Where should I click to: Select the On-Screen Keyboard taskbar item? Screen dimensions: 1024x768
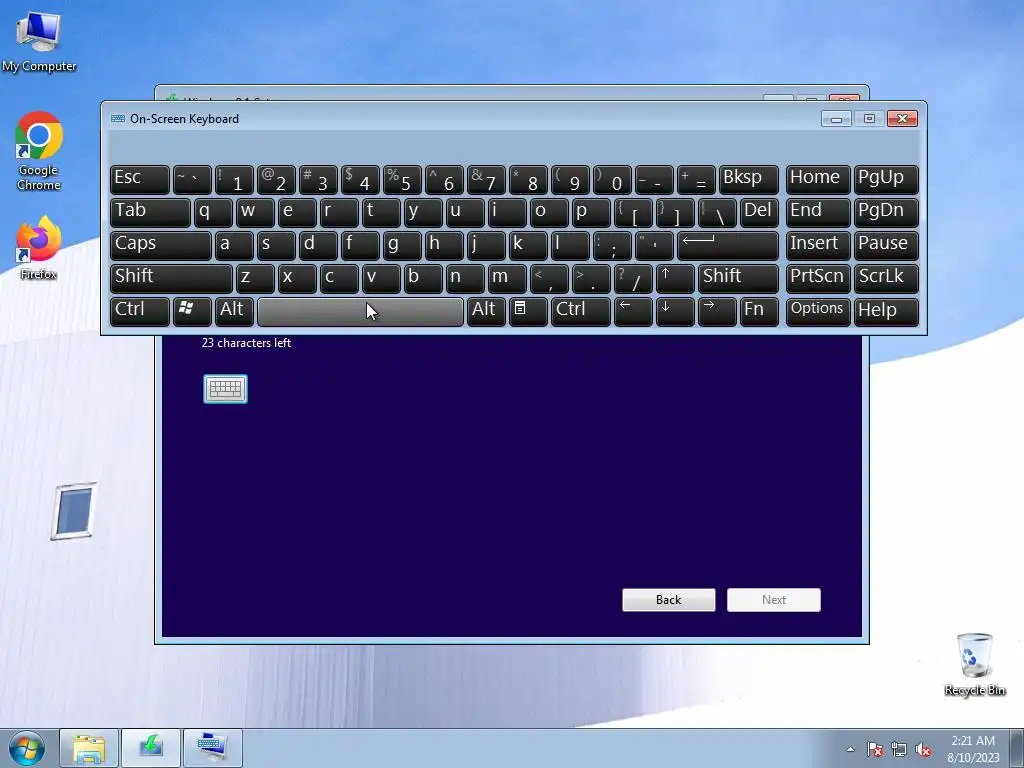click(213, 748)
